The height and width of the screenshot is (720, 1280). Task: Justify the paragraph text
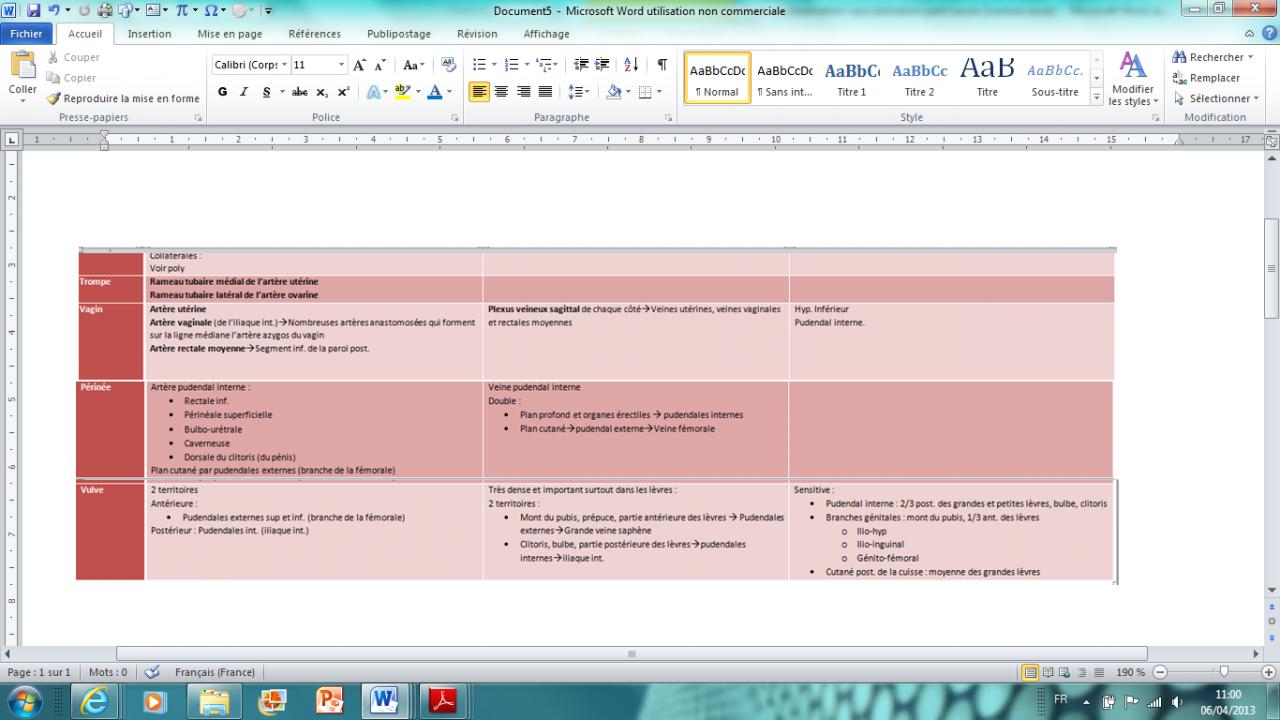545,92
